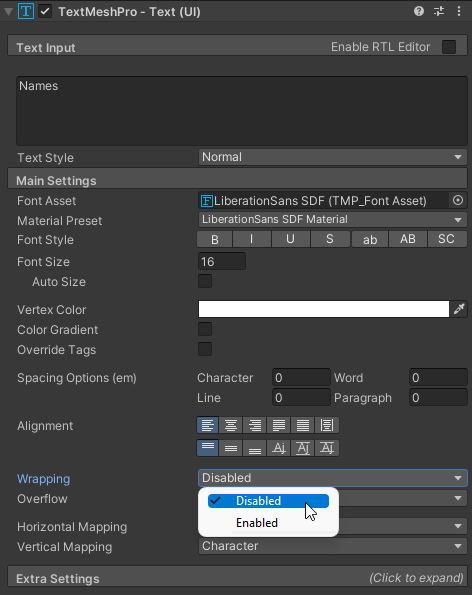Screen dimensions: 472x595
Task: Set center horizontal text alignment
Action: pyautogui.click(x=231, y=425)
